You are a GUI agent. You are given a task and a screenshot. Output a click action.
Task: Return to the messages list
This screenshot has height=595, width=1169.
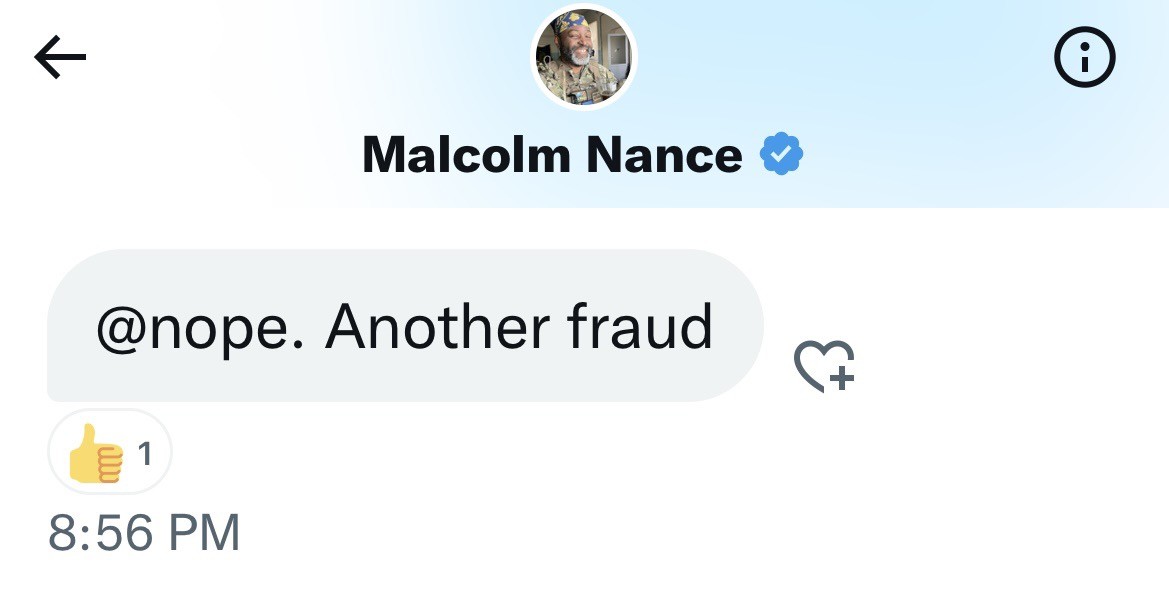click(60, 59)
